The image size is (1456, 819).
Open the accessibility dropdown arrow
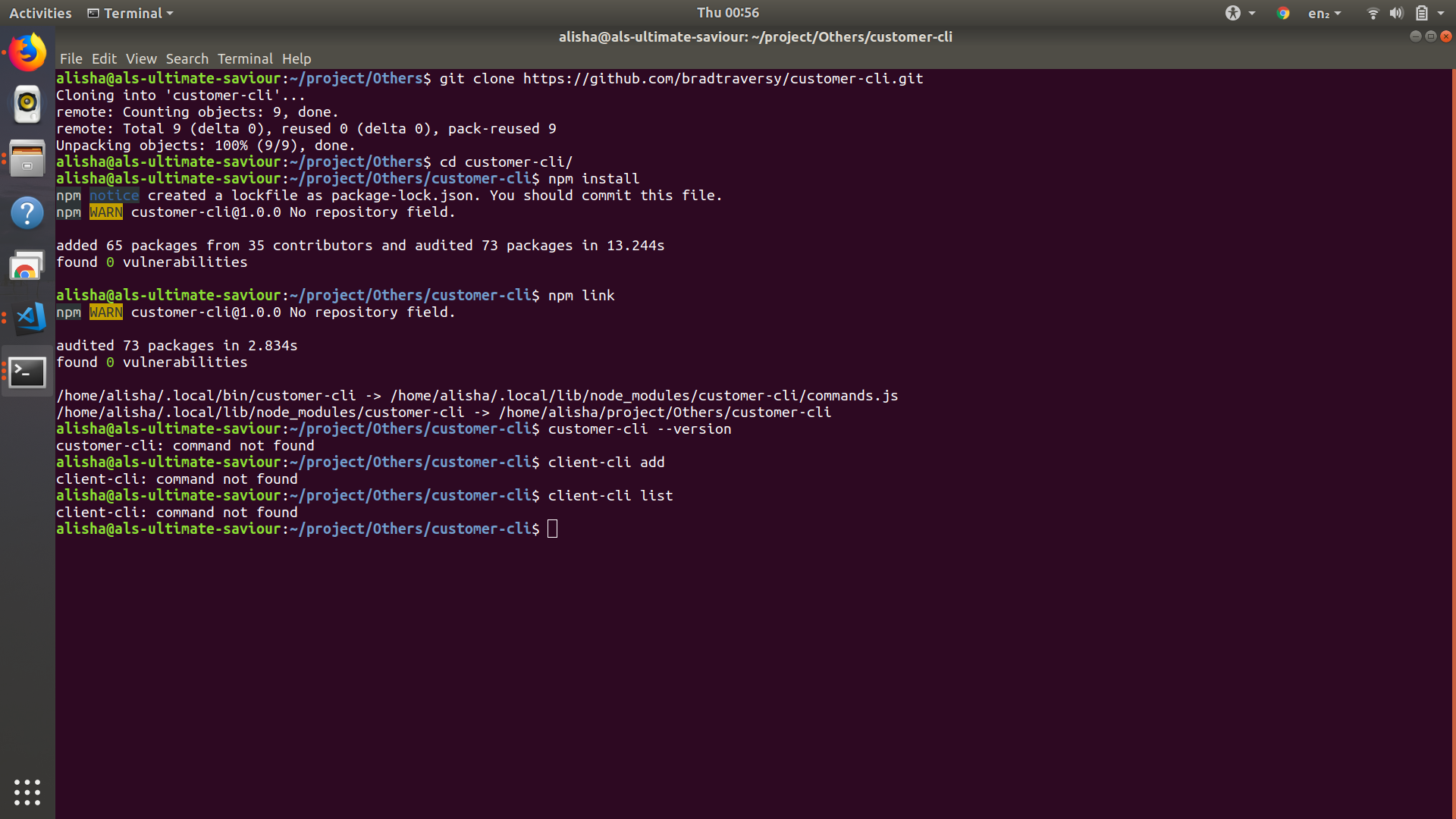coord(1250,13)
